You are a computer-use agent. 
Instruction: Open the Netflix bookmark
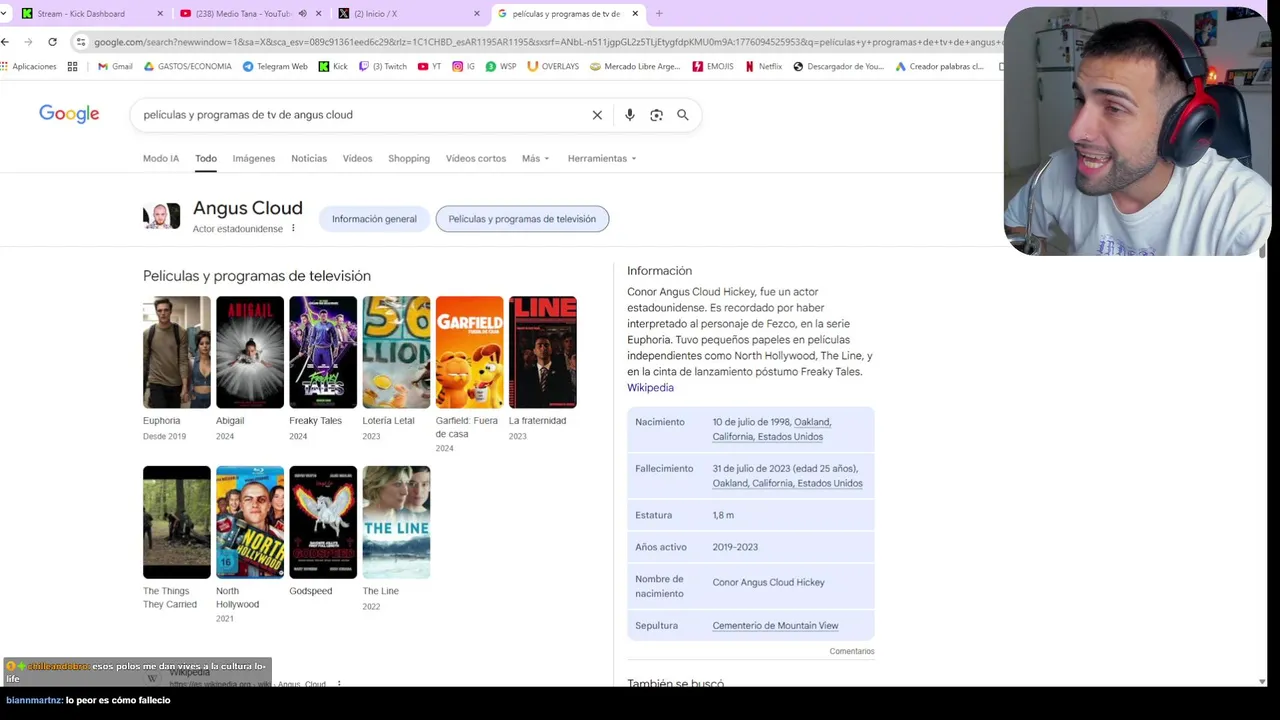tap(764, 67)
